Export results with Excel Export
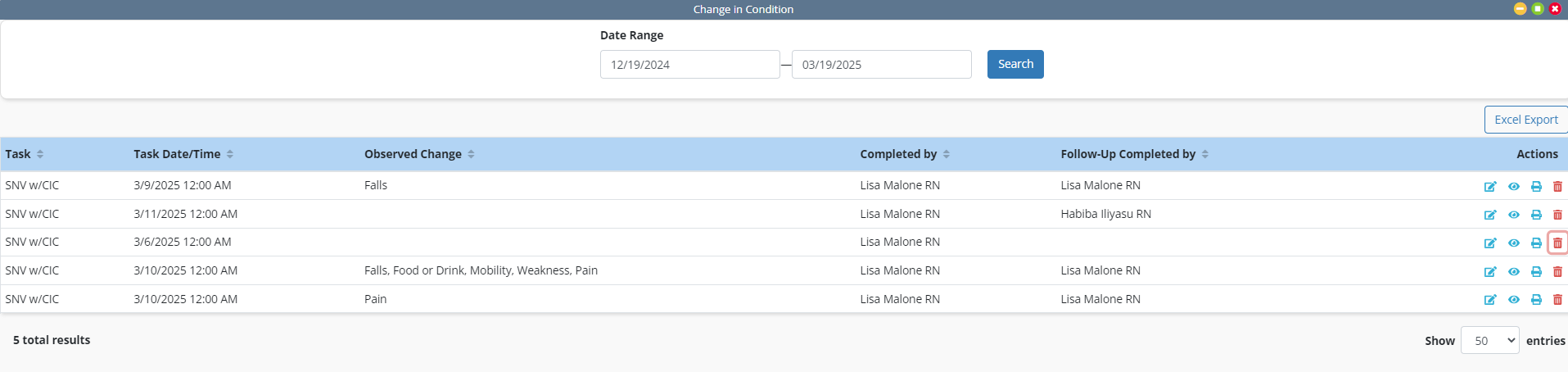 pyautogui.click(x=1526, y=120)
